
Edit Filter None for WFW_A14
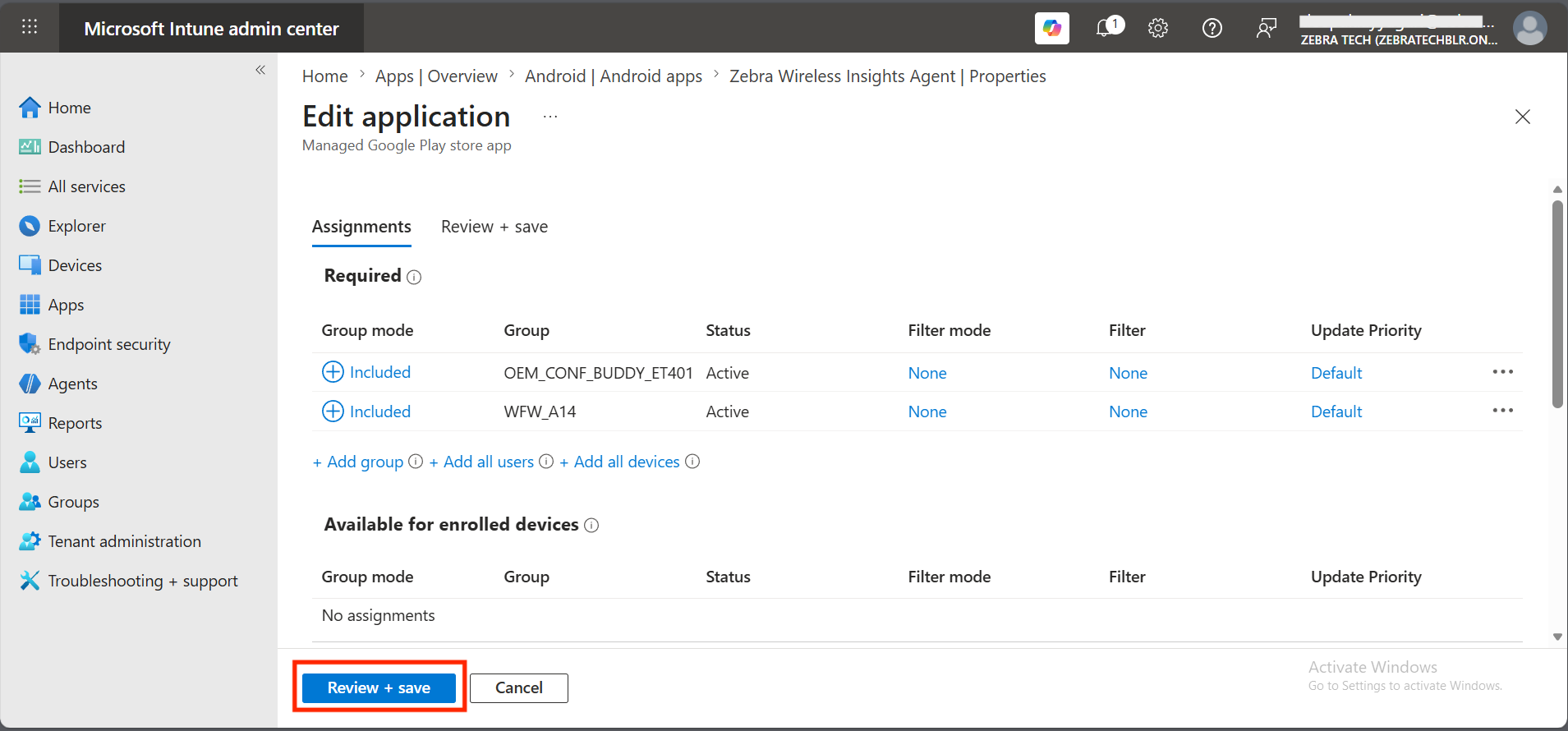pyautogui.click(x=1128, y=411)
